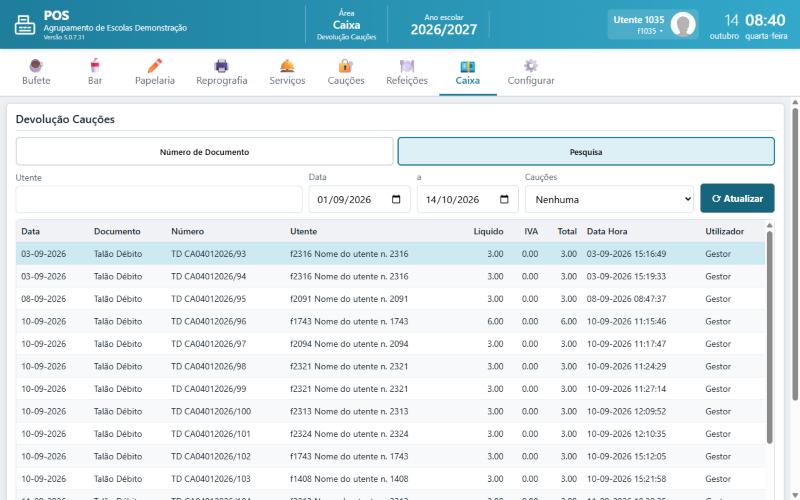Click utente f2313 Nome do utente n. 2313
This screenshot has width=800, height=500.
point(349,411)
